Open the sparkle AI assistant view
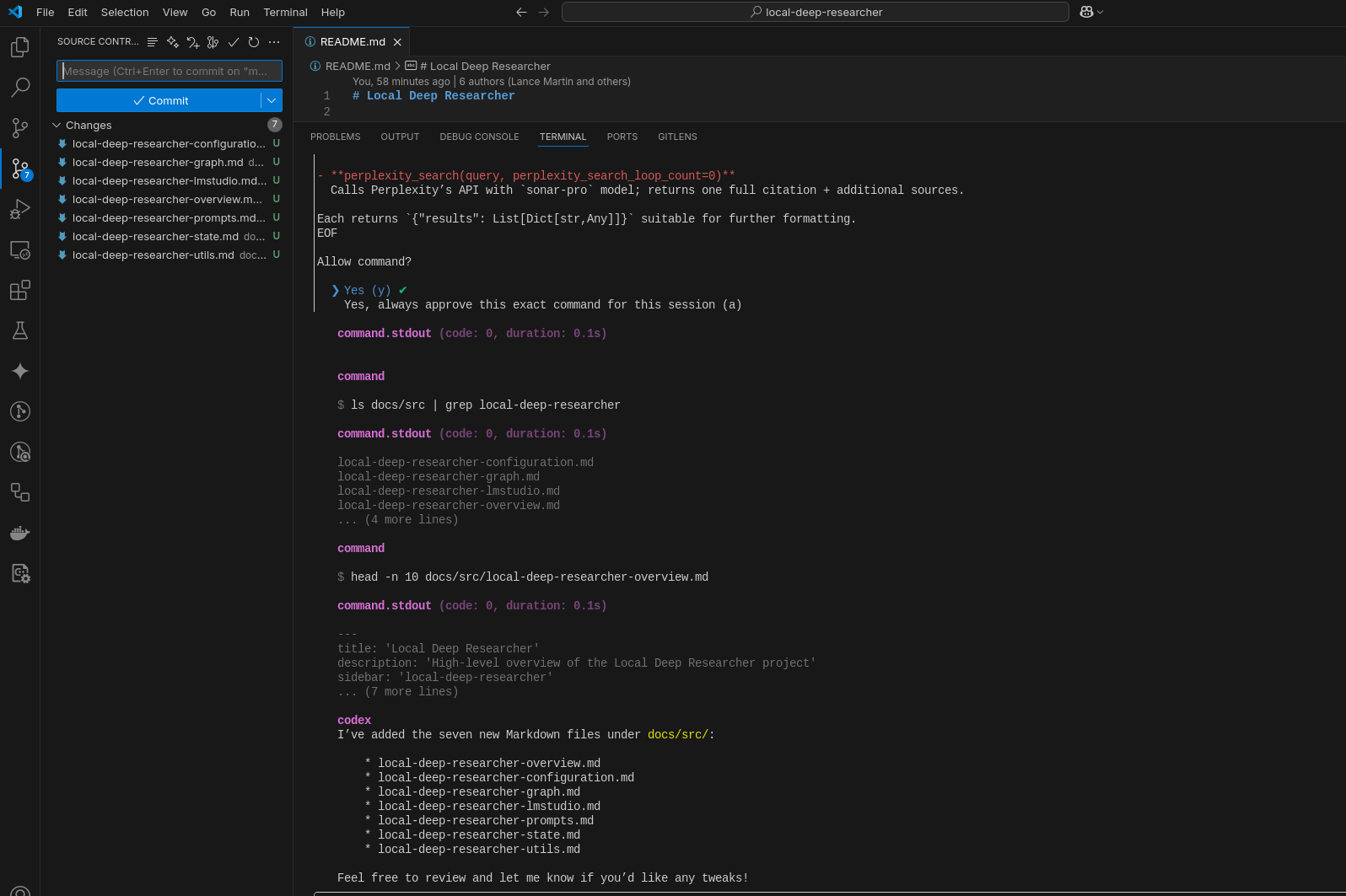 point(20,371)
